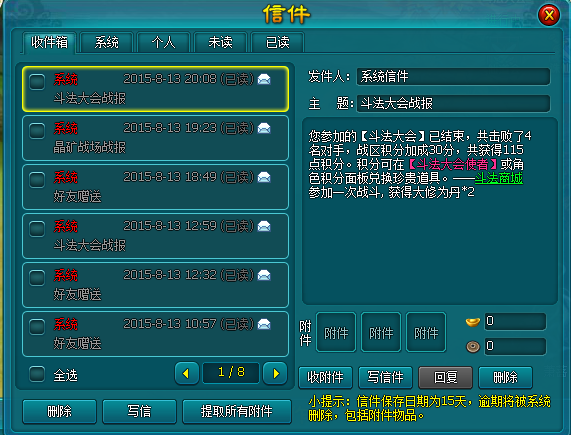Click the first 附件 attachment slot
This screenshot has width=571, height=435.
[x=336, y=332]
